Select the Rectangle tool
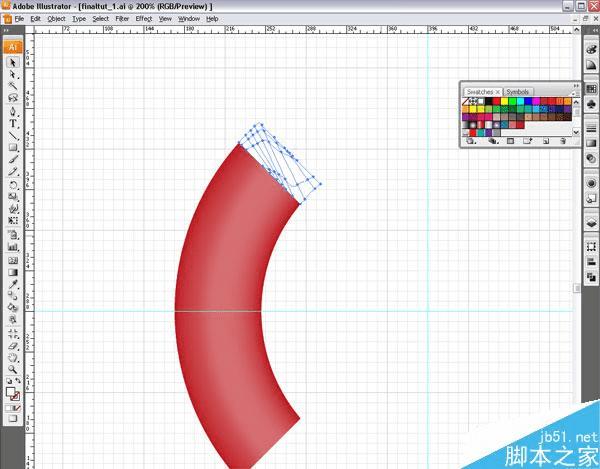Viewport: 600px width, 469px height. (13, 147)
